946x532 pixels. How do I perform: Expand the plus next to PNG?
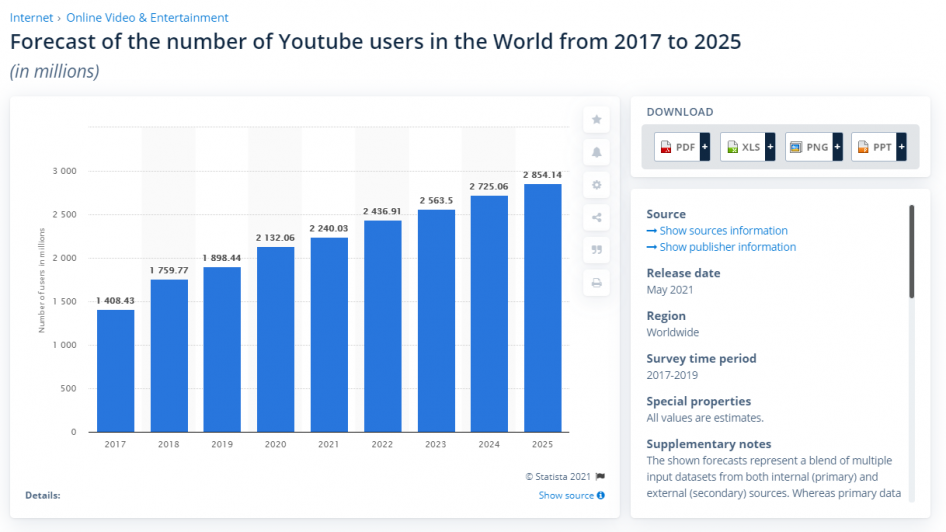click(x=837, y=147)
